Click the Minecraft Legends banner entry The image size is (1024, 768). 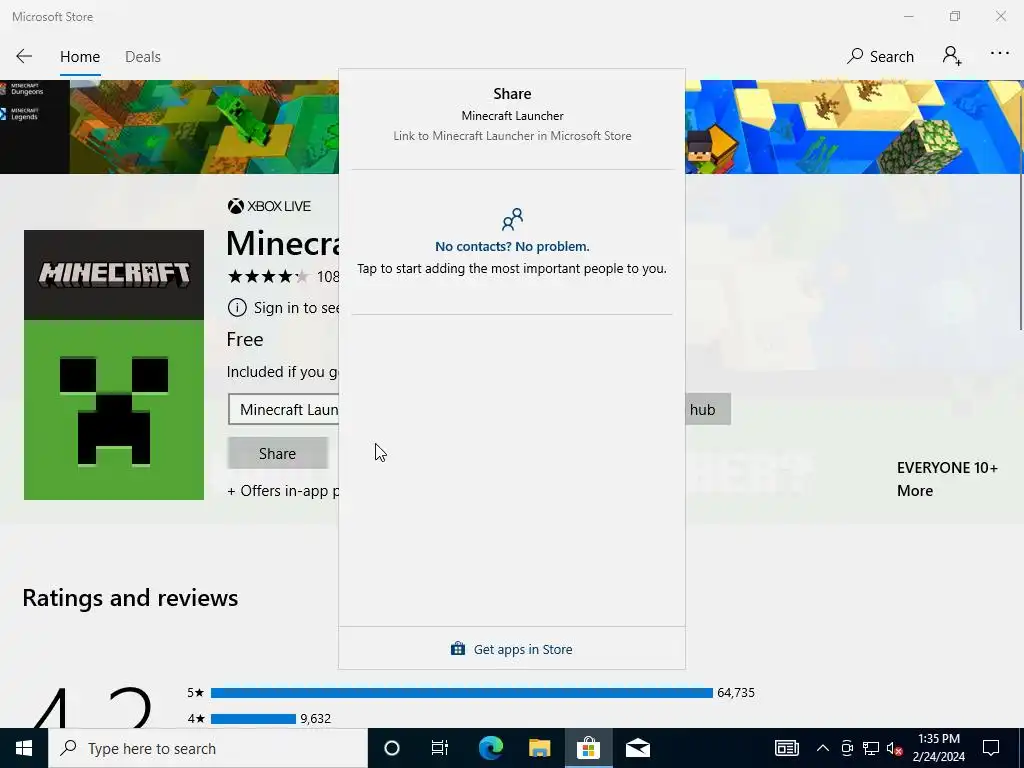(20, 114)
